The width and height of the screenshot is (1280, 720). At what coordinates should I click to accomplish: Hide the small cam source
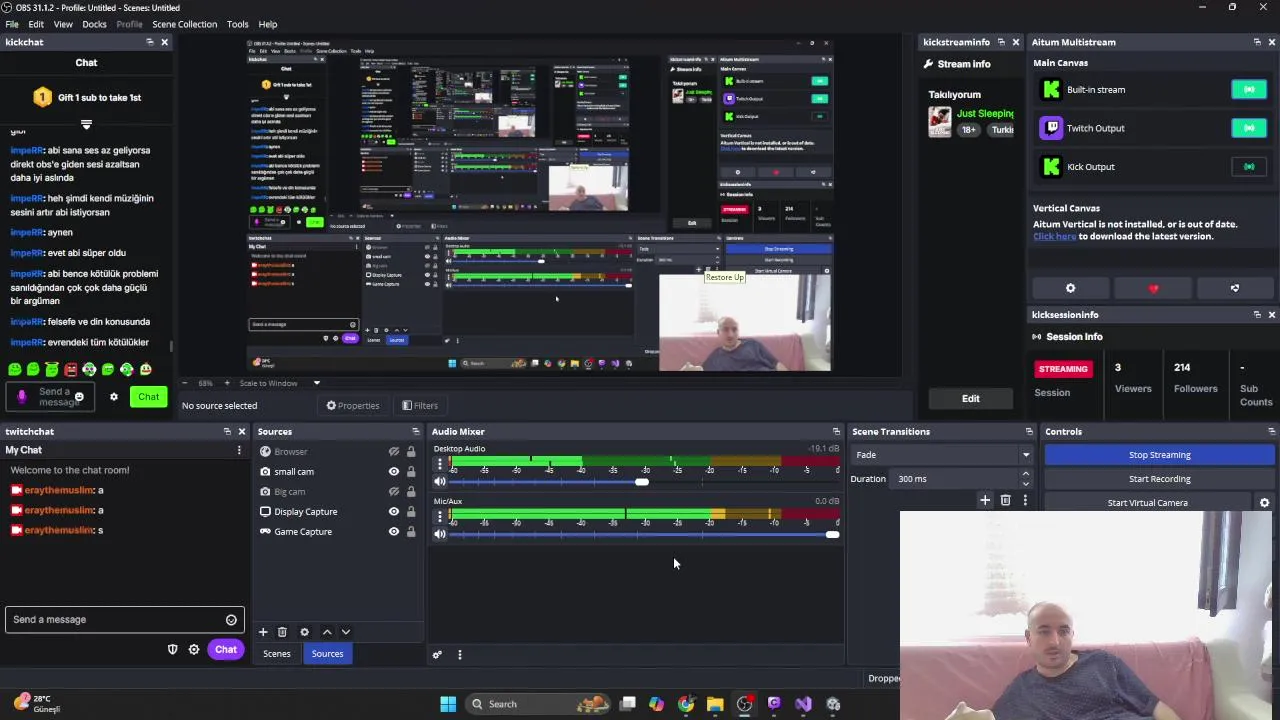pos(394,472)
